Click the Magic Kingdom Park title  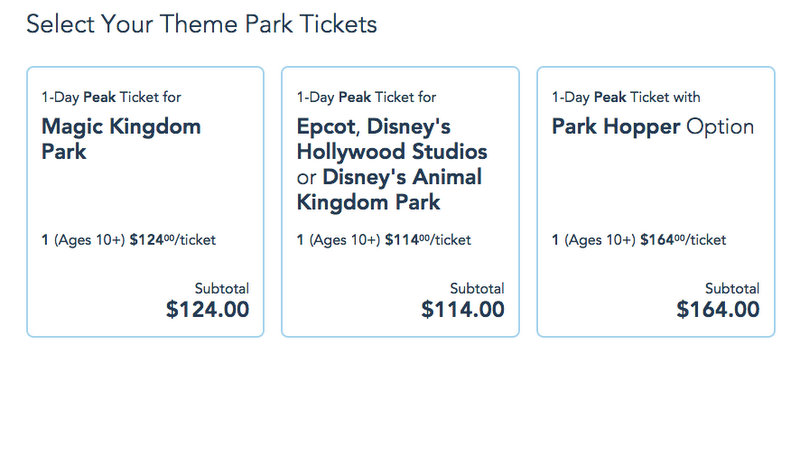121,139
